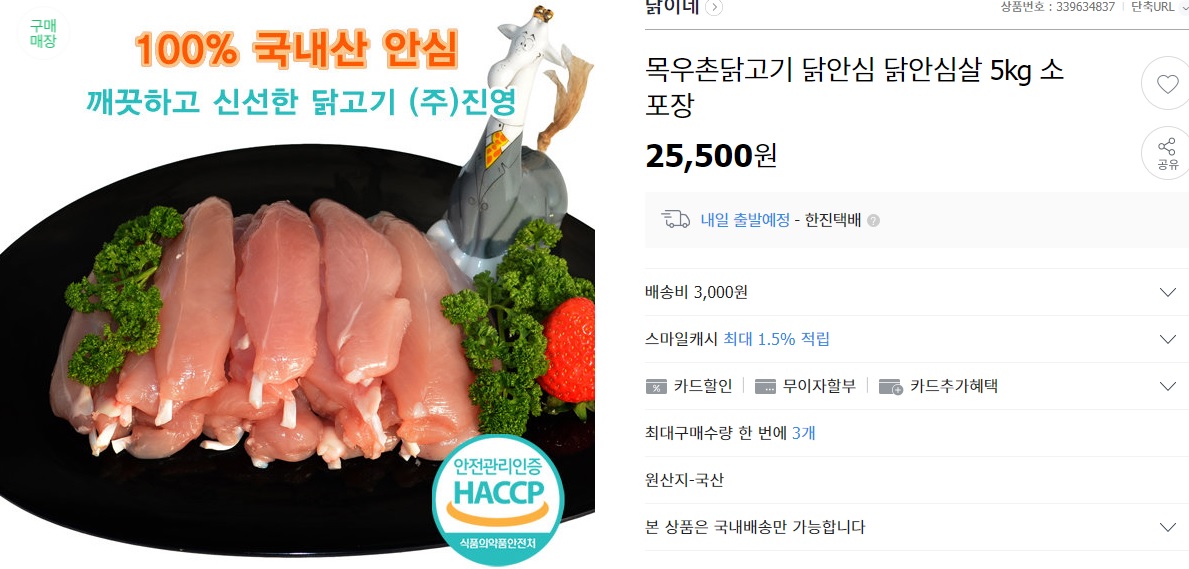Click the chicken tenderloin product image
Viewport: 1189px width, 569px height.
click(297, 284)
